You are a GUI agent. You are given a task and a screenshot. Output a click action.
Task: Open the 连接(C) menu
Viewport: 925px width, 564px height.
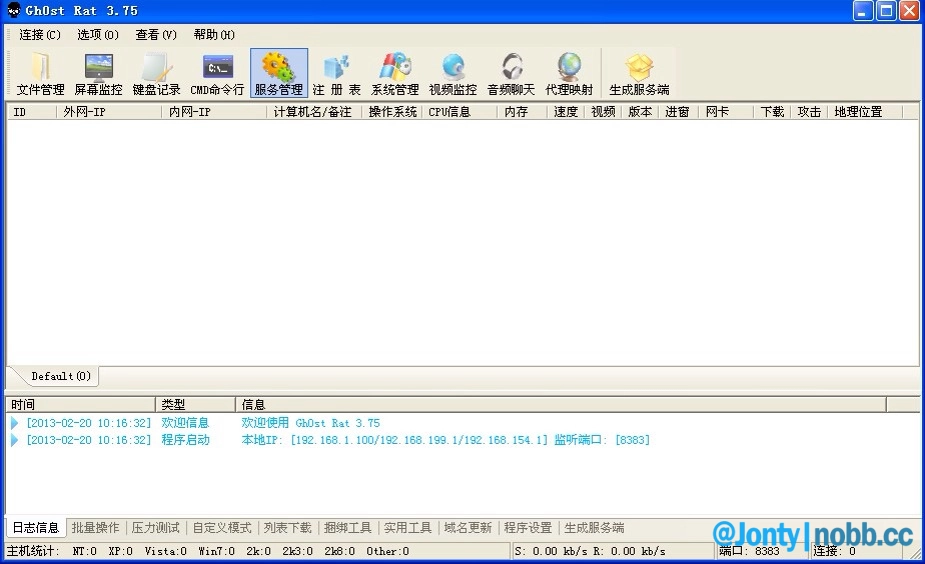[x=40, y=35]
